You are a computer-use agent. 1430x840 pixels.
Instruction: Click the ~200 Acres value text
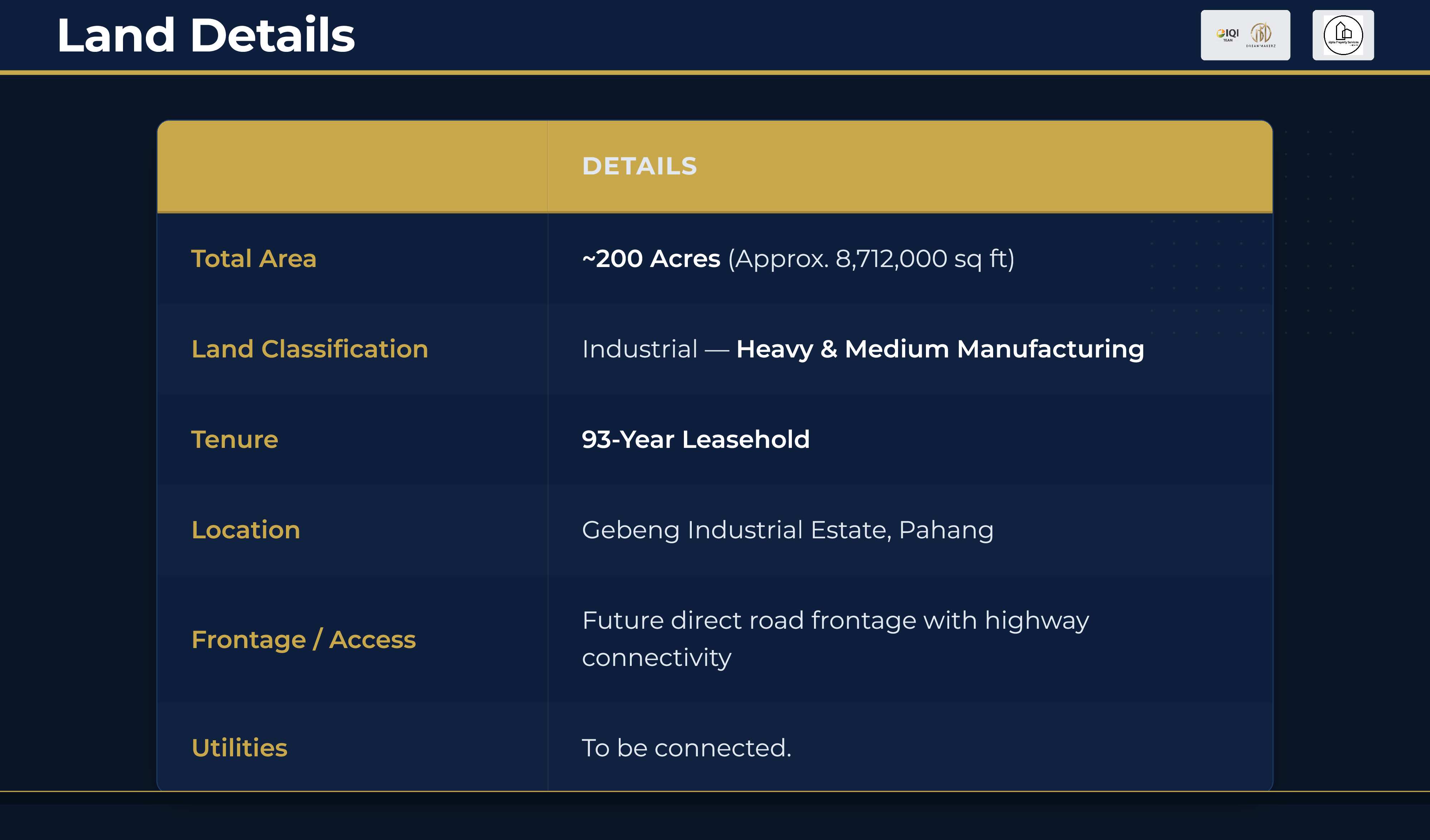point(651,259)
